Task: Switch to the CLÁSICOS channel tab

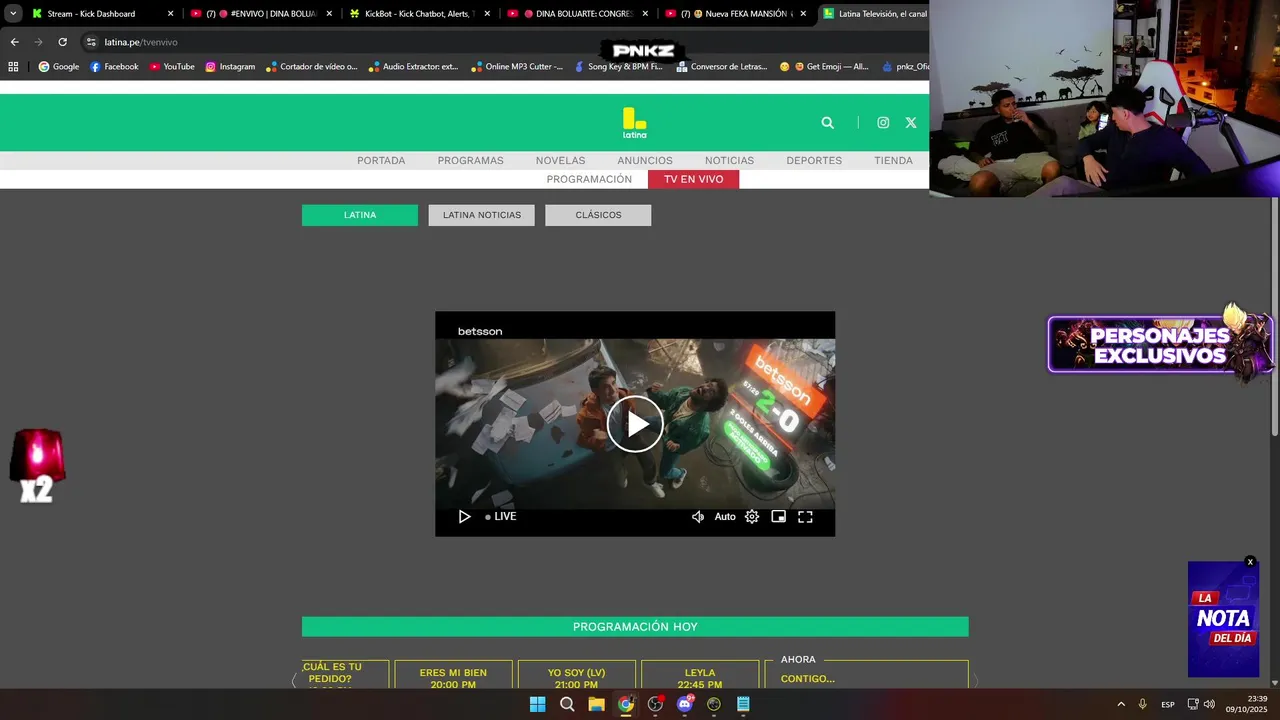Action: [598, 215]
